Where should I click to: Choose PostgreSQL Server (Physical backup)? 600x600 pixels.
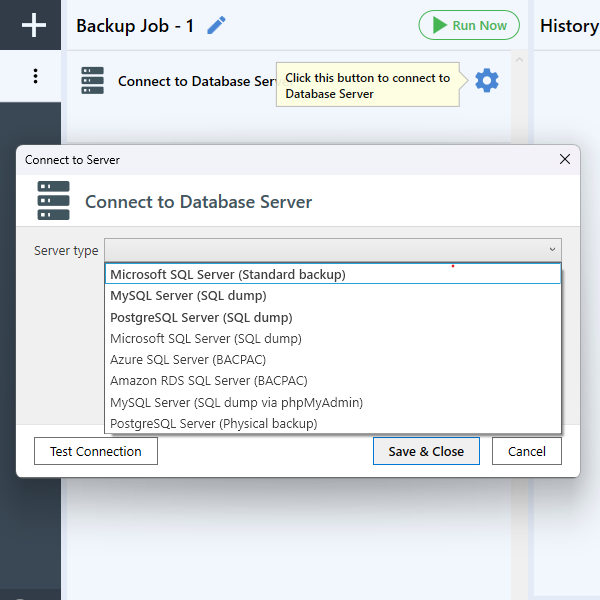point(333,423)
